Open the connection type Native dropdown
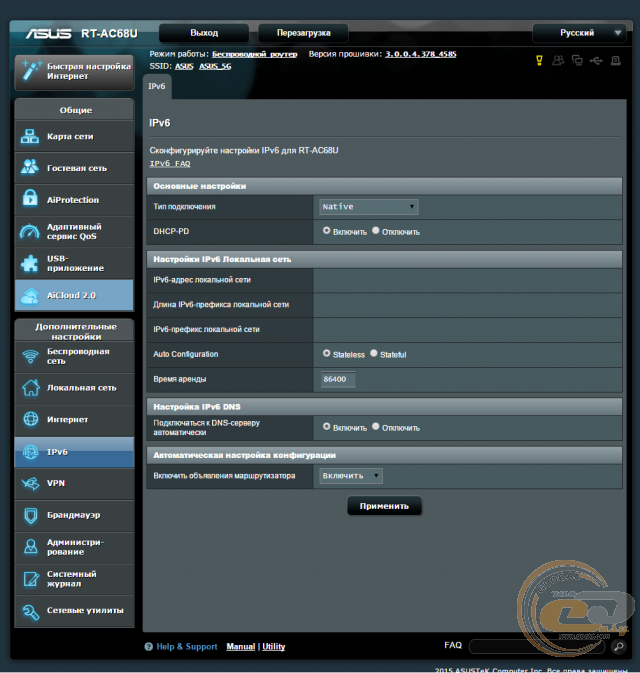Image resolution: width=640 pixels, height=673 pixels. point(369,207)
